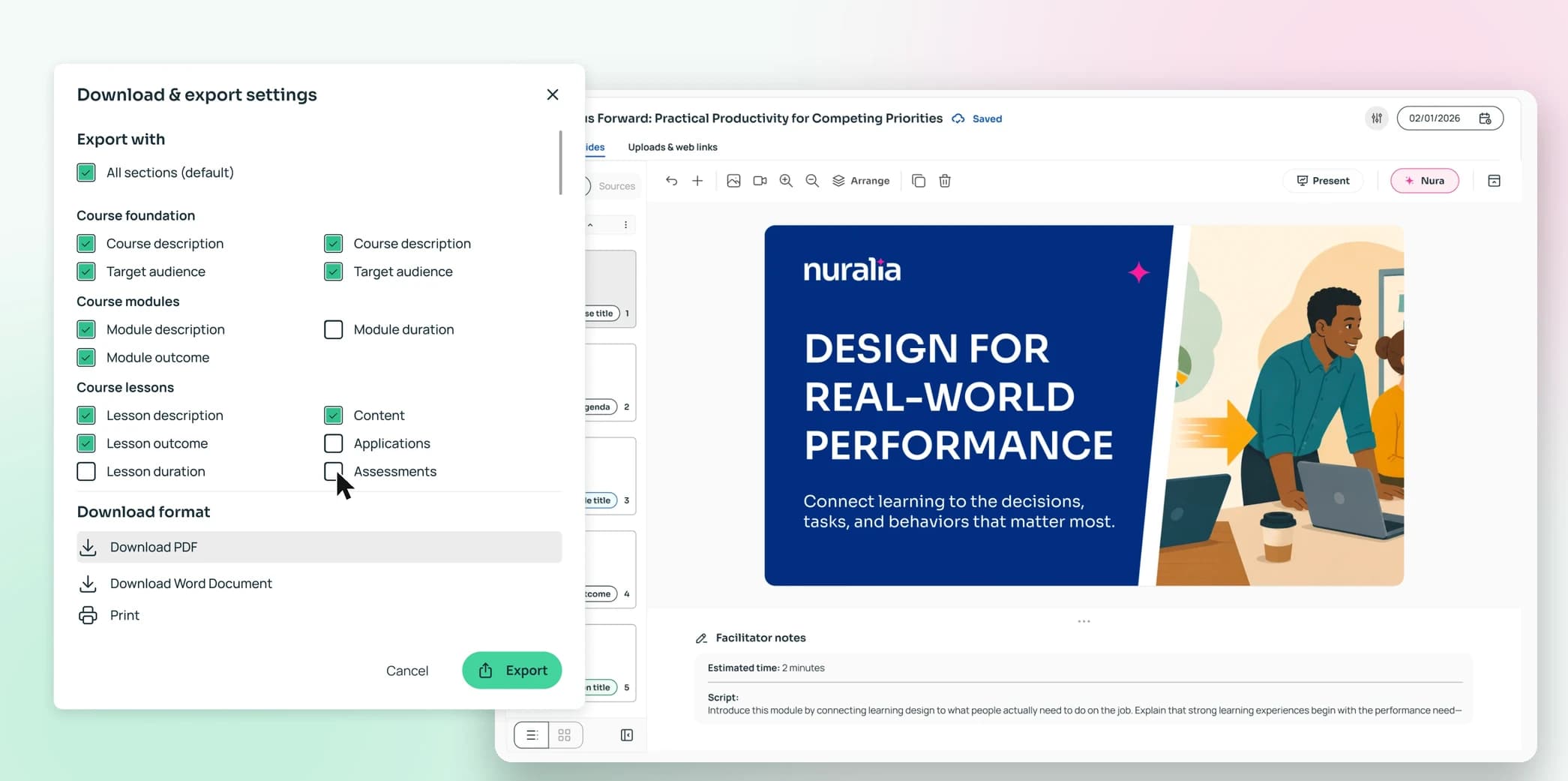Uncheck All sections (default)
This screenshot has width=1568, height=781.
tap(86, 173)
